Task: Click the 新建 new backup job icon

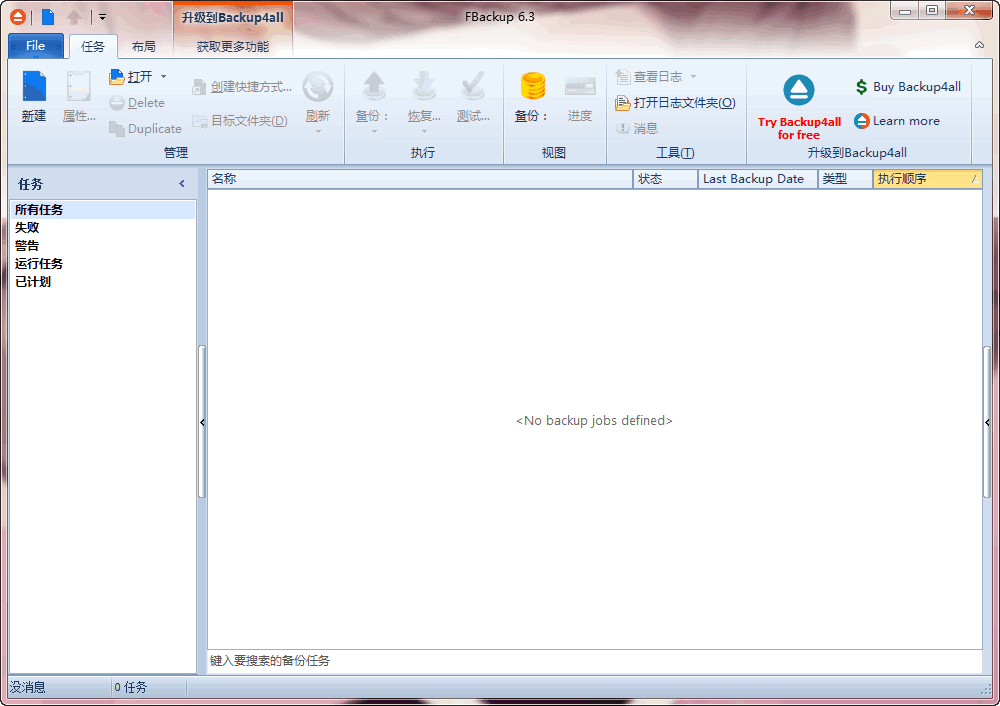Action: pos(34,88)
